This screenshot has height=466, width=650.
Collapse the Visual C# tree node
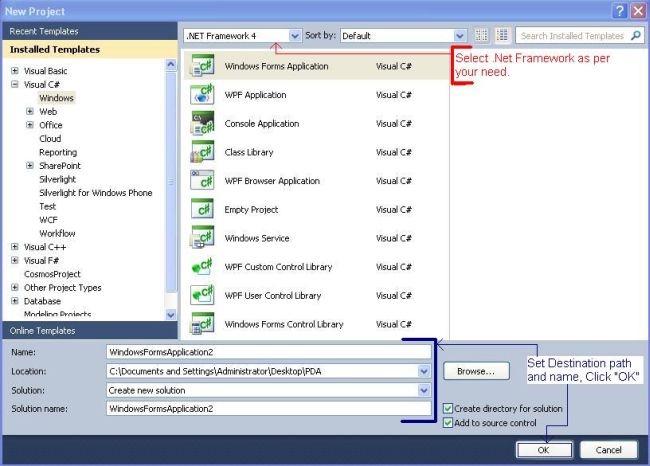tap(15, 84)
